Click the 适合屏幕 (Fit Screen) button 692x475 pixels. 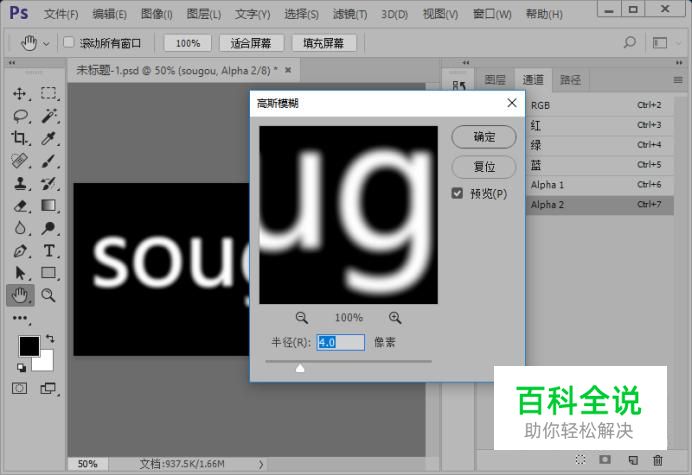[251, 43]
